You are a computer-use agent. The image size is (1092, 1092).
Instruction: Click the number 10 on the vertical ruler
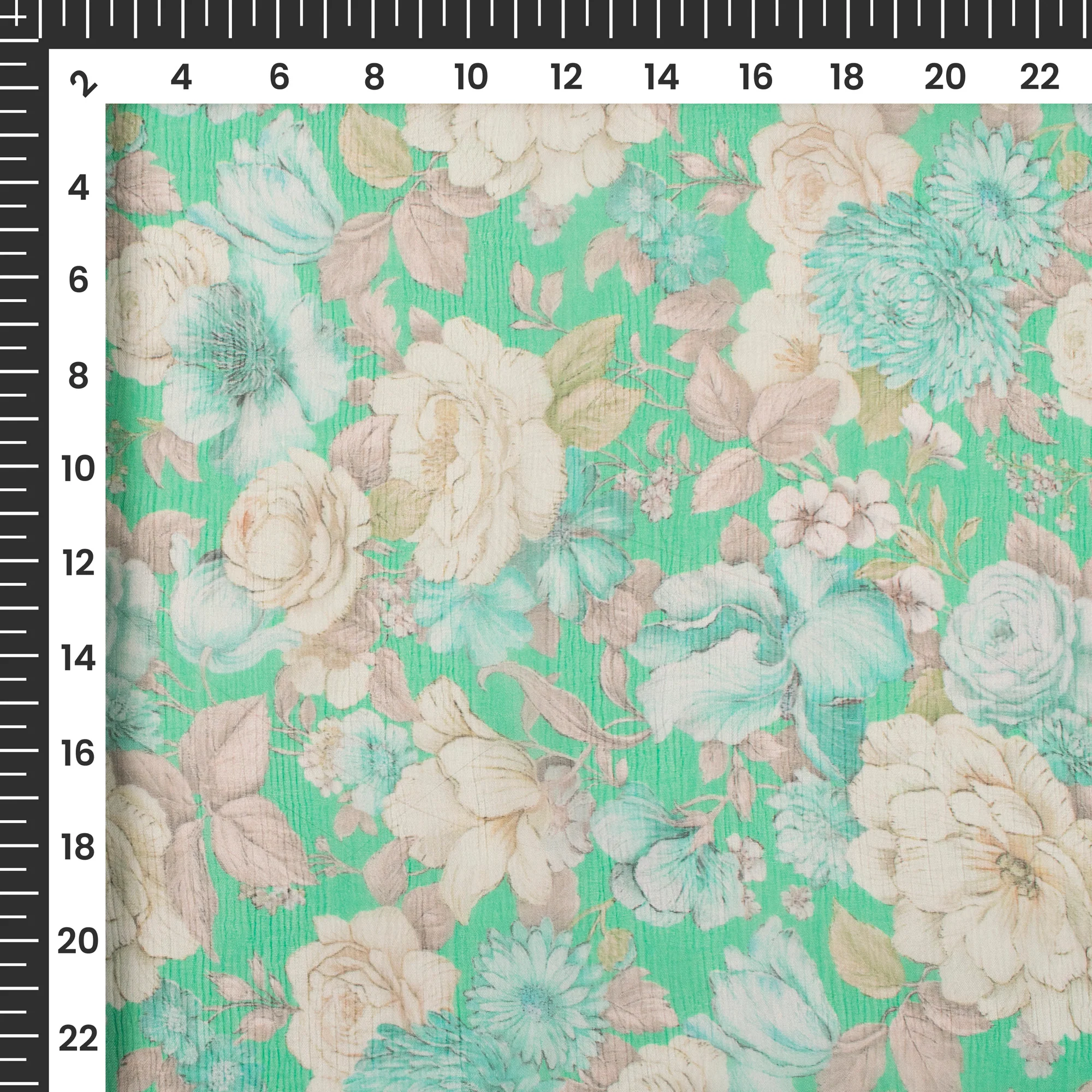78,469
